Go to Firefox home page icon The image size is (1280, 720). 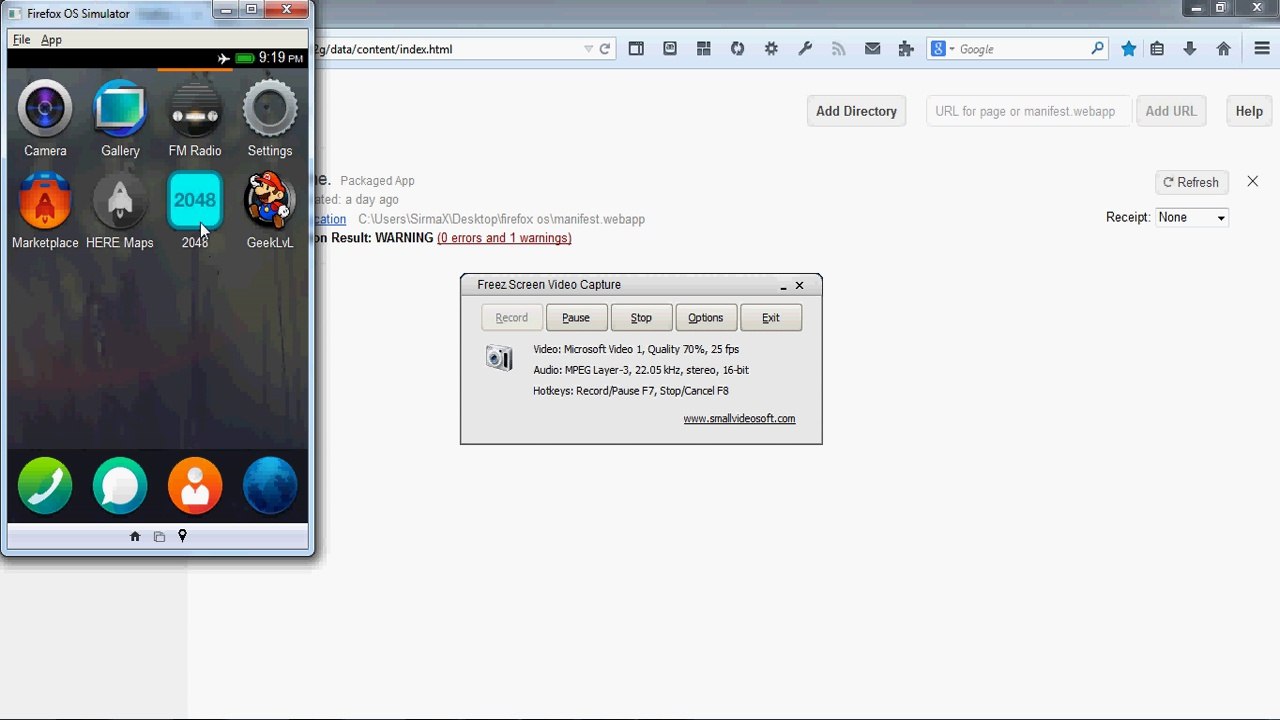[1223, 49]
